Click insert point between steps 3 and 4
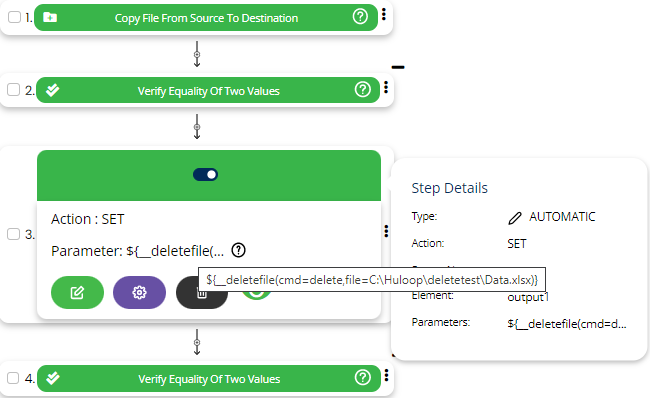This screenshot has width=650, height=398. (197, 342)
